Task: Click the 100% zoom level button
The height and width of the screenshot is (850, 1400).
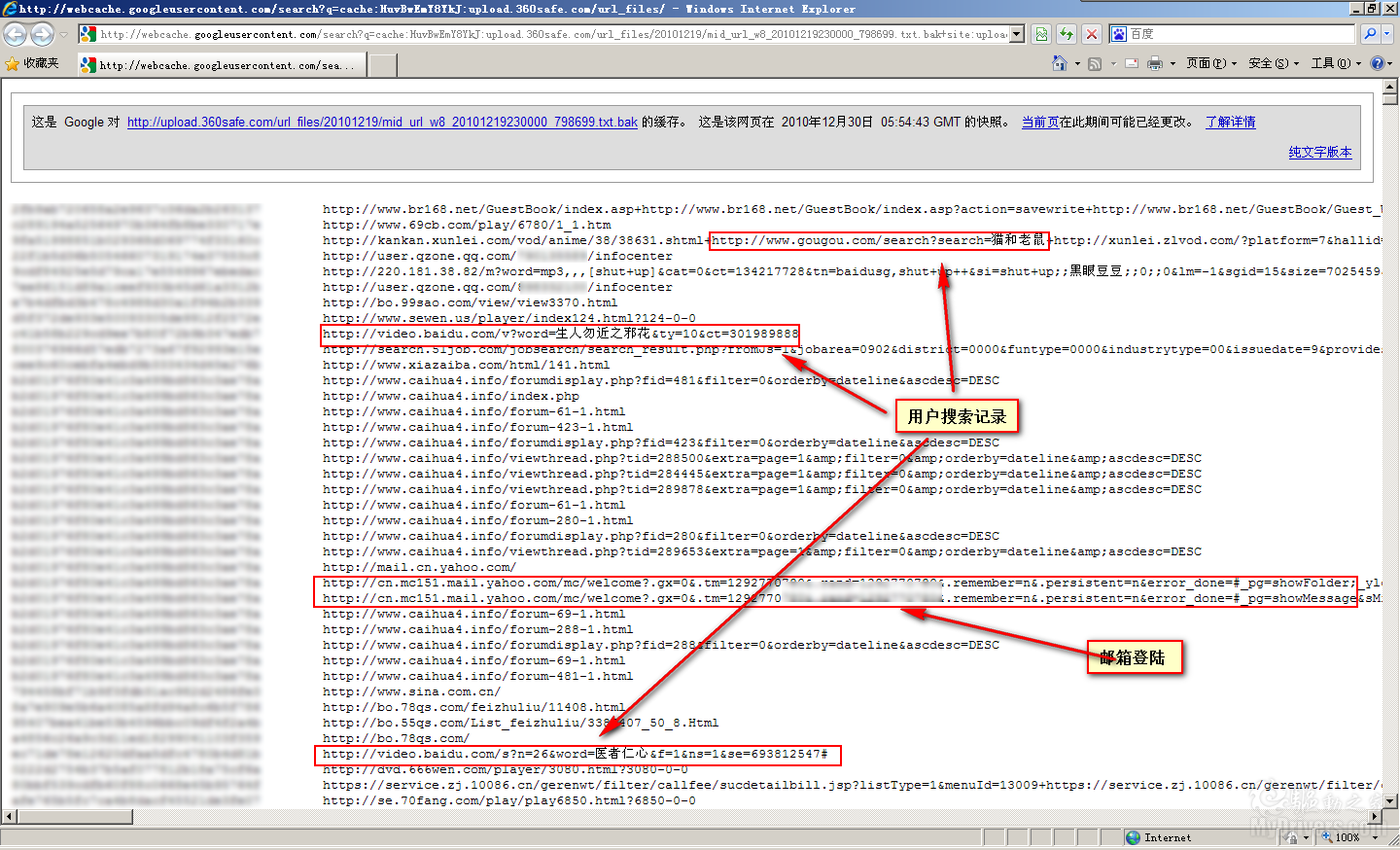Action: (1341, 837)
